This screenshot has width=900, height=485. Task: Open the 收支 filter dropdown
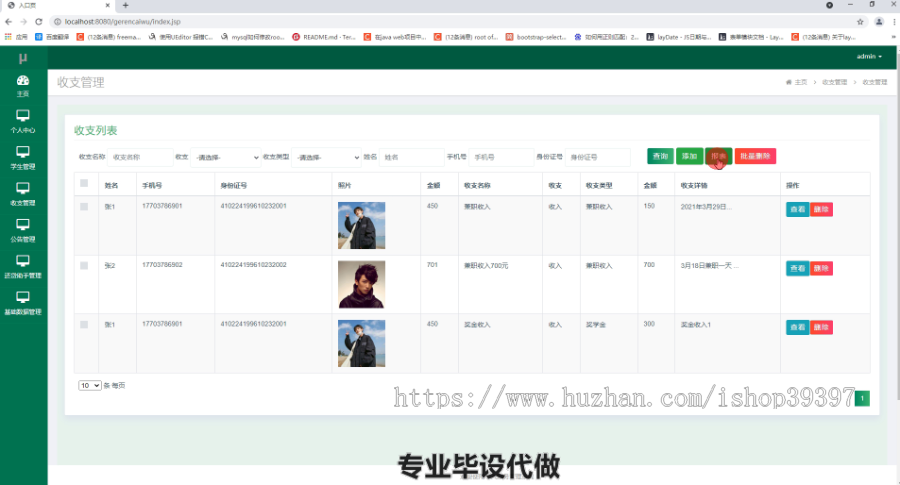pyautogui.click(x=226, y=157)
